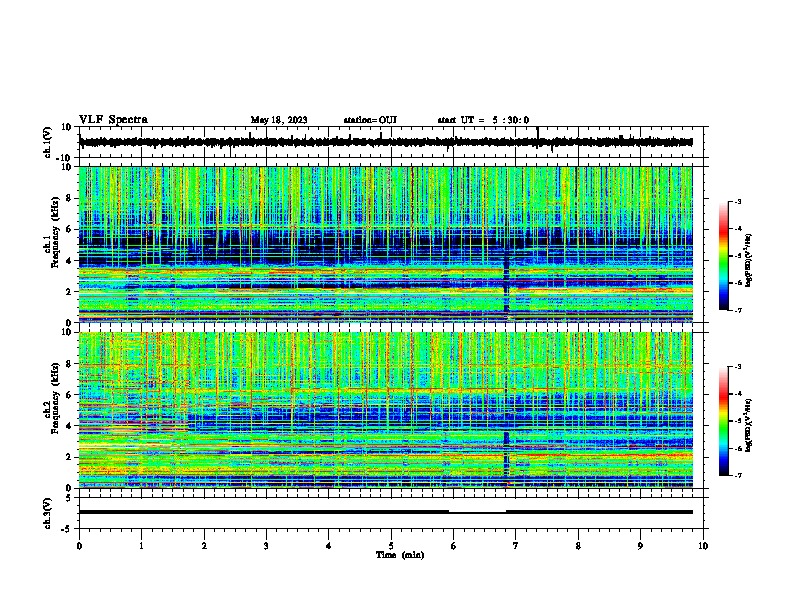The height and width of the screenshot is (612, 792).
Task: Click the upper ch.1 color scale bar
Action: click(x=724, y=256)
